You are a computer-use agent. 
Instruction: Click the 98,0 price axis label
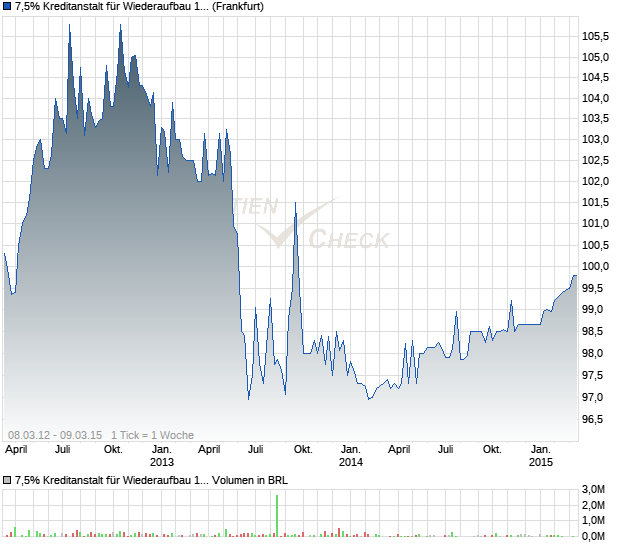(x=593, y=353)
